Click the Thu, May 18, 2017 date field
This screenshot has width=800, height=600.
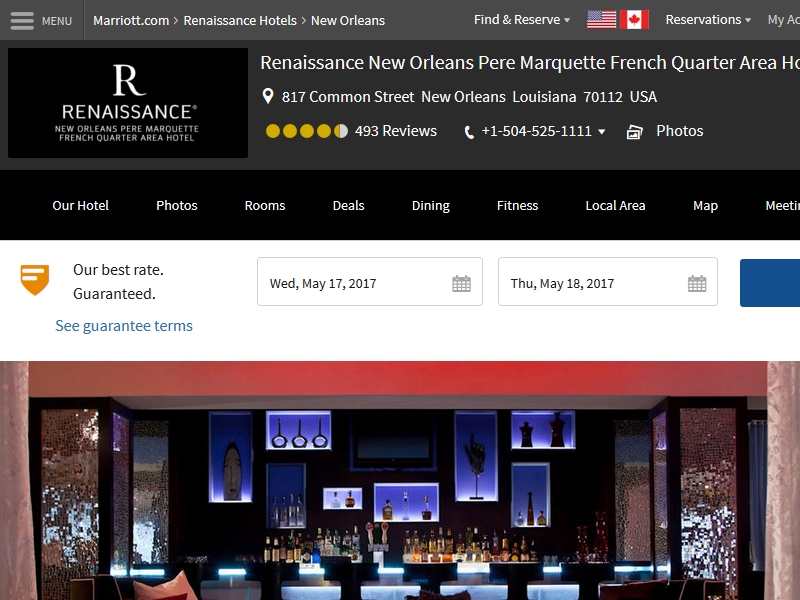coord(608,282)
